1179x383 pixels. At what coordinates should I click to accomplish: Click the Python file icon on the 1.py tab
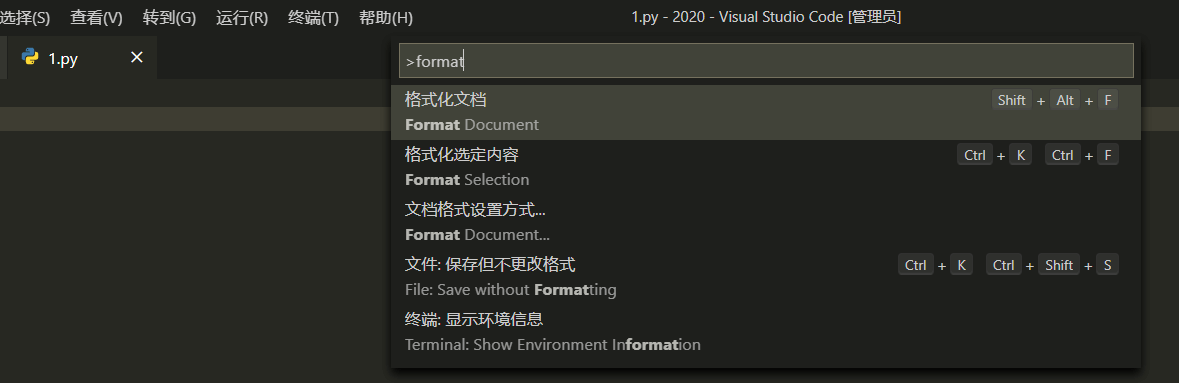30,58
